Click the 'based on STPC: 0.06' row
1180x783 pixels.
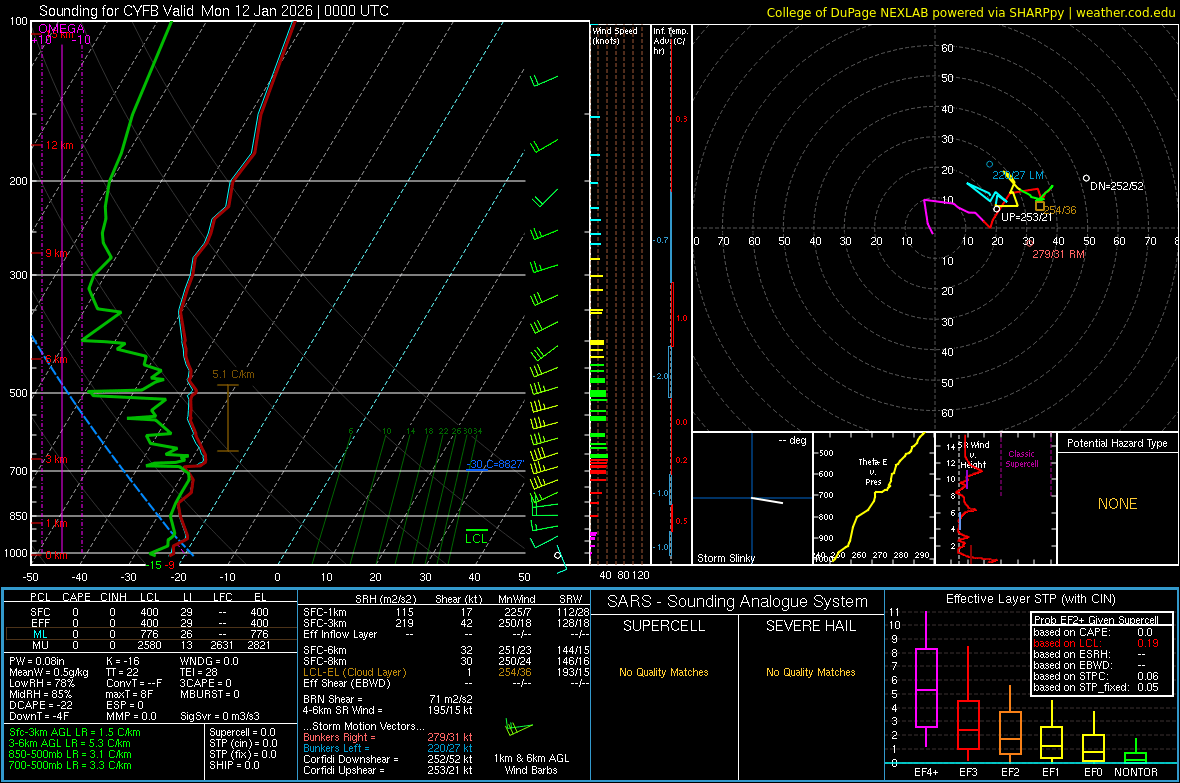pyautogui.click(x=1096, y=676)
